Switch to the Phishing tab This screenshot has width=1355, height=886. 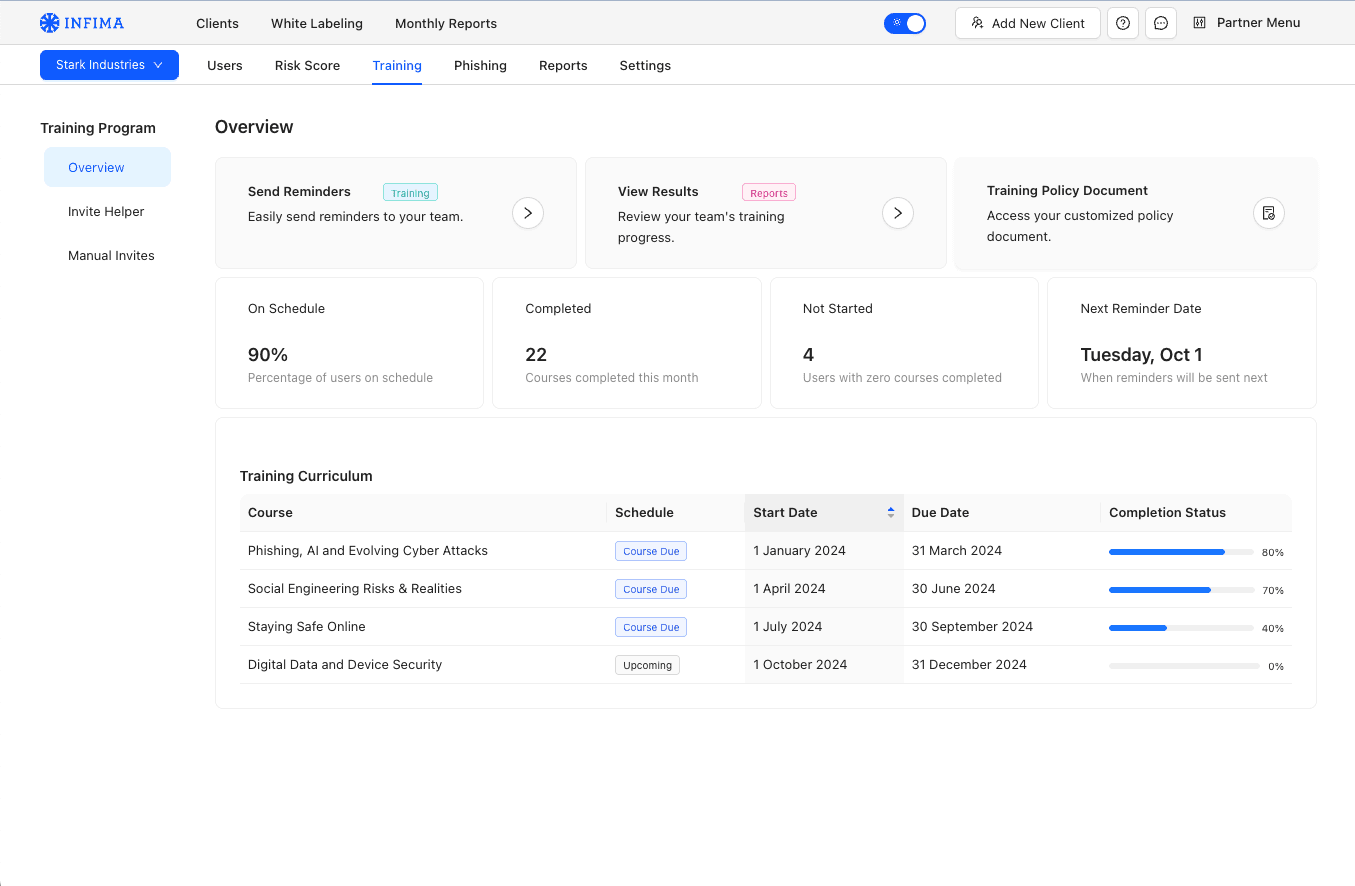tap(480, 66)
